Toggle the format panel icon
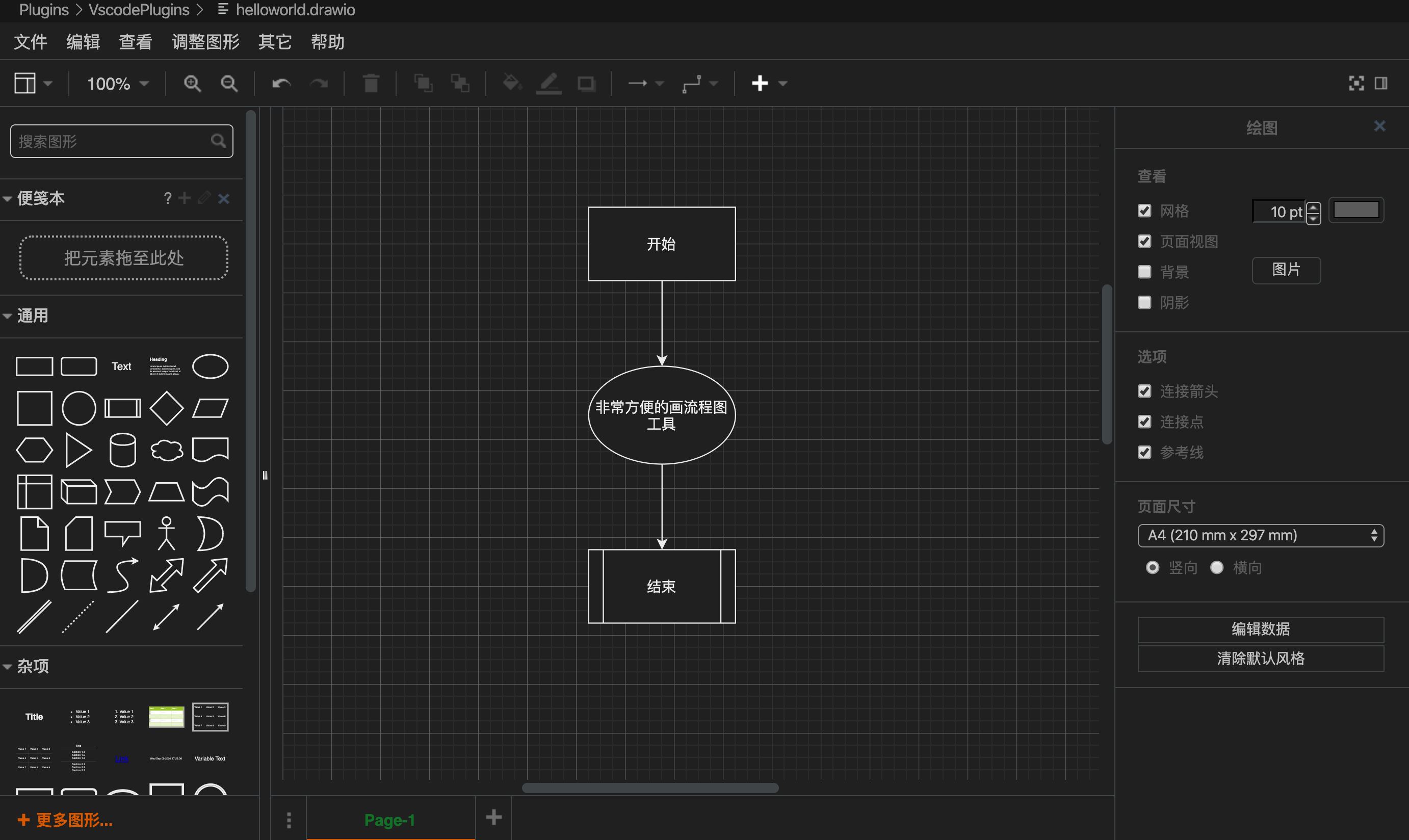 (x=1380, y=83)
